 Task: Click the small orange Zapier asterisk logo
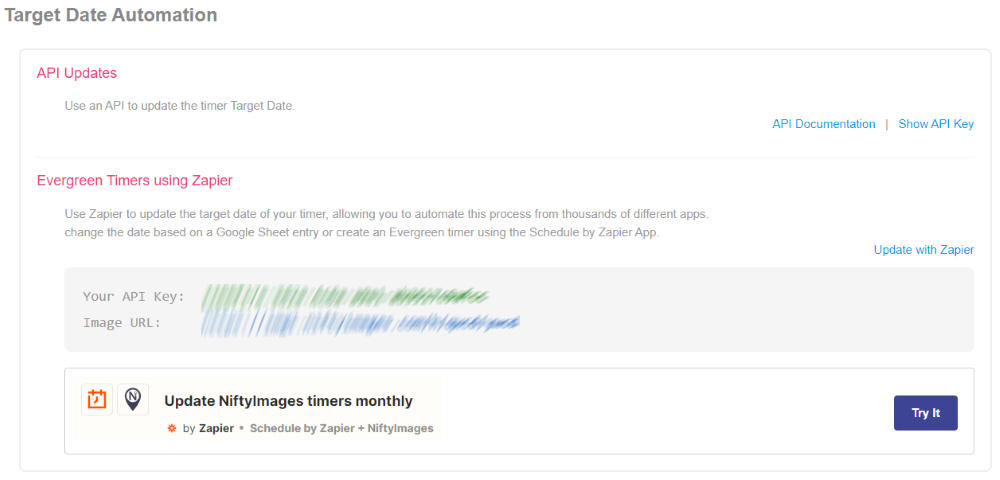coord(171,428)
